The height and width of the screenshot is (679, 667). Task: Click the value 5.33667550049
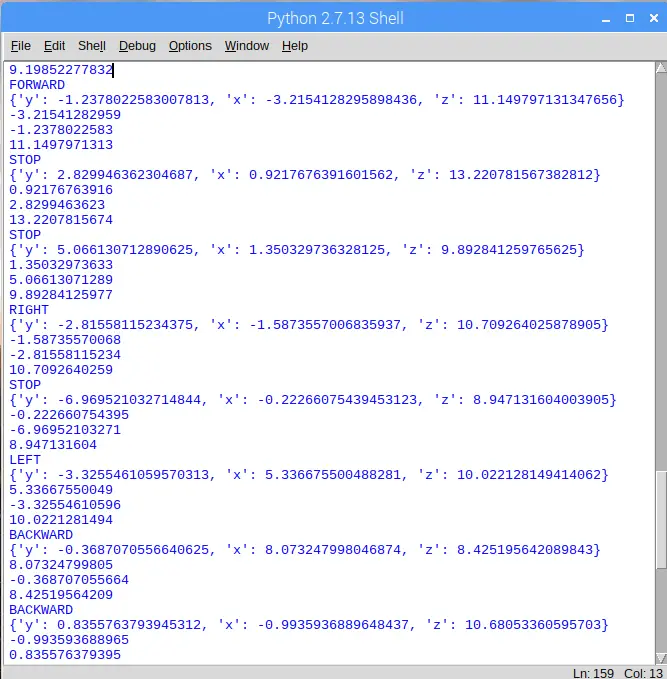61,490
